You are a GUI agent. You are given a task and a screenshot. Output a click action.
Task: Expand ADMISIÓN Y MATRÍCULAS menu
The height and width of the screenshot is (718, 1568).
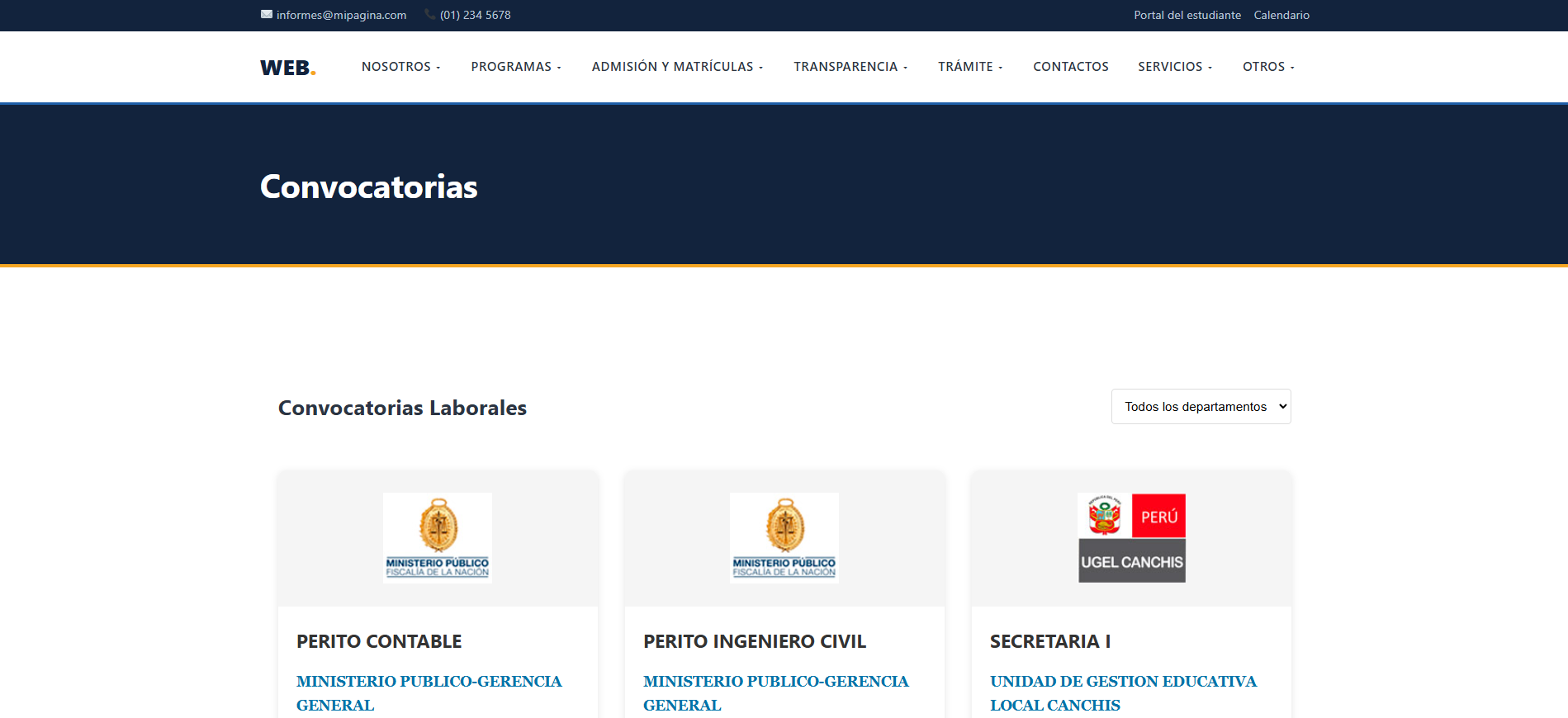click(x=677, y=67)
